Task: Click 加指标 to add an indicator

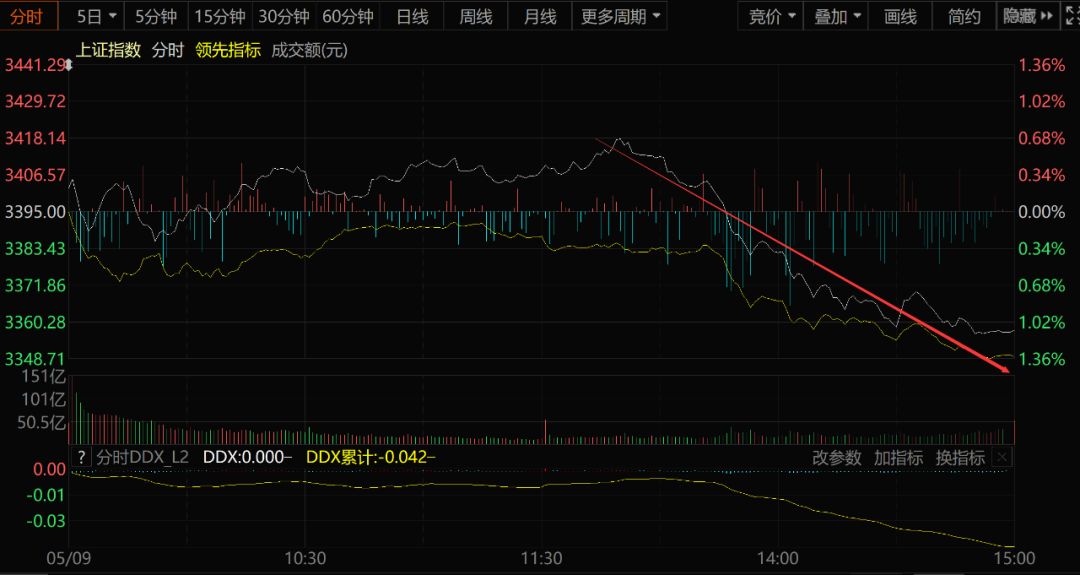Action: pos(898,458)
